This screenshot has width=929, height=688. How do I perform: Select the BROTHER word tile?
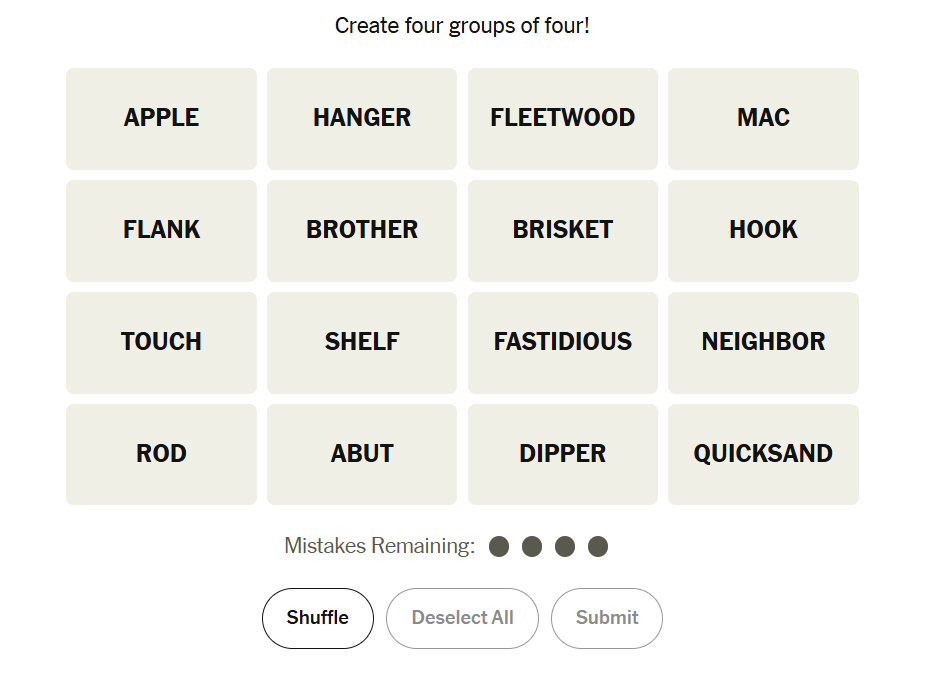click(362, 230)
